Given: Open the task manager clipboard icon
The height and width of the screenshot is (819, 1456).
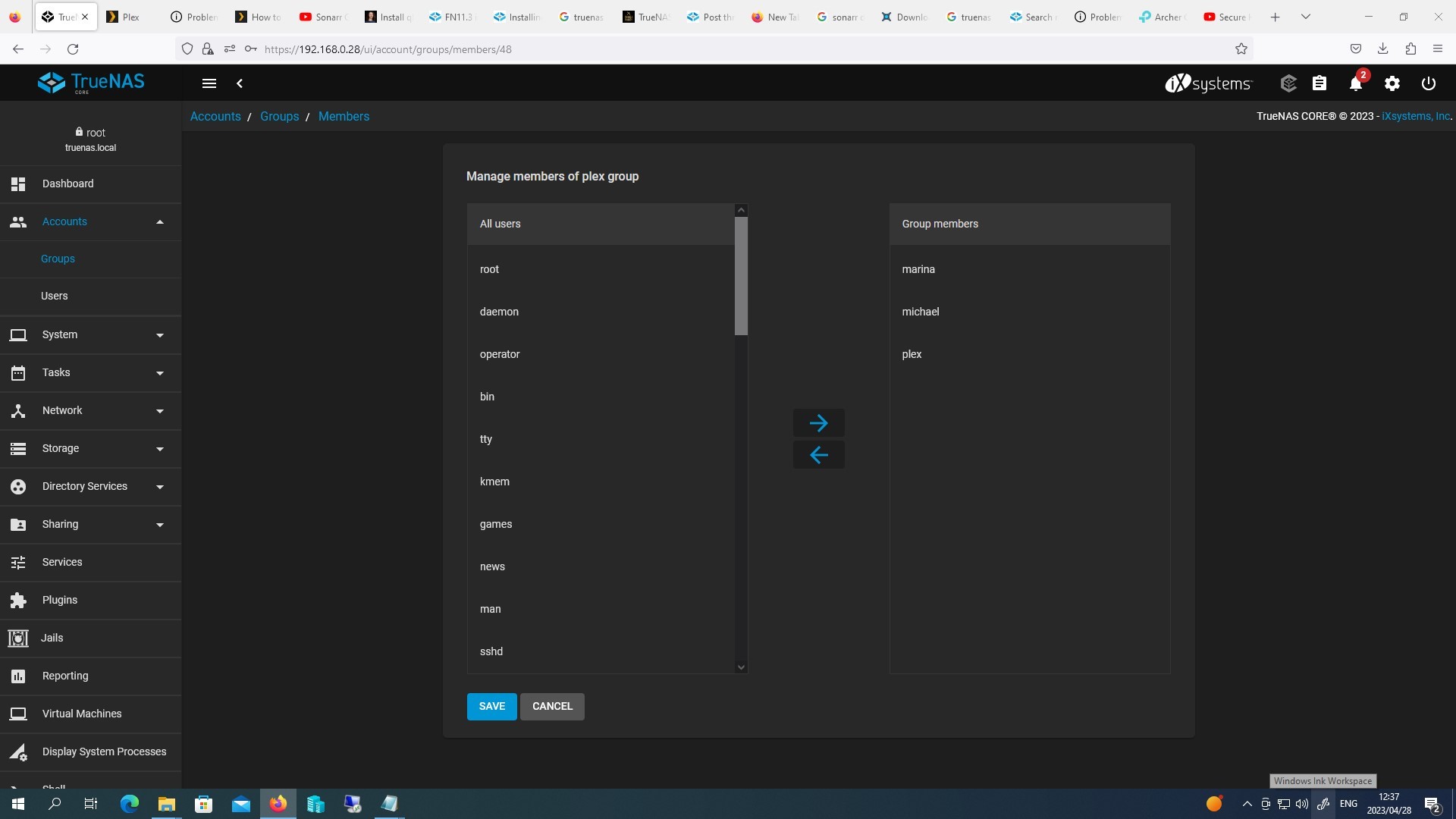Looking at the screenshot, I should pos(1319,83).
